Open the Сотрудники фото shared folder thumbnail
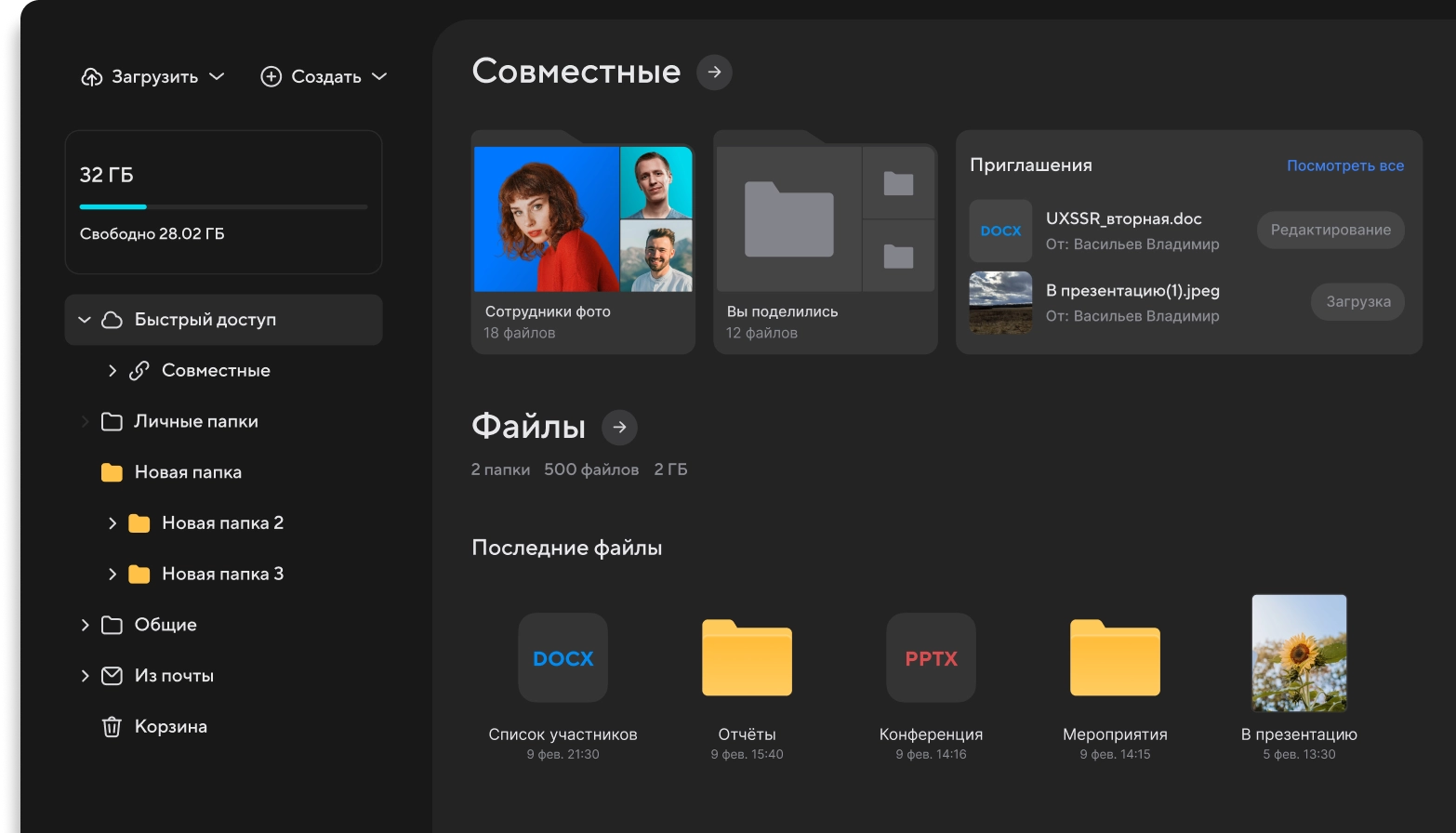Viewport: 1456px width, 833px height. pos(583,219)
